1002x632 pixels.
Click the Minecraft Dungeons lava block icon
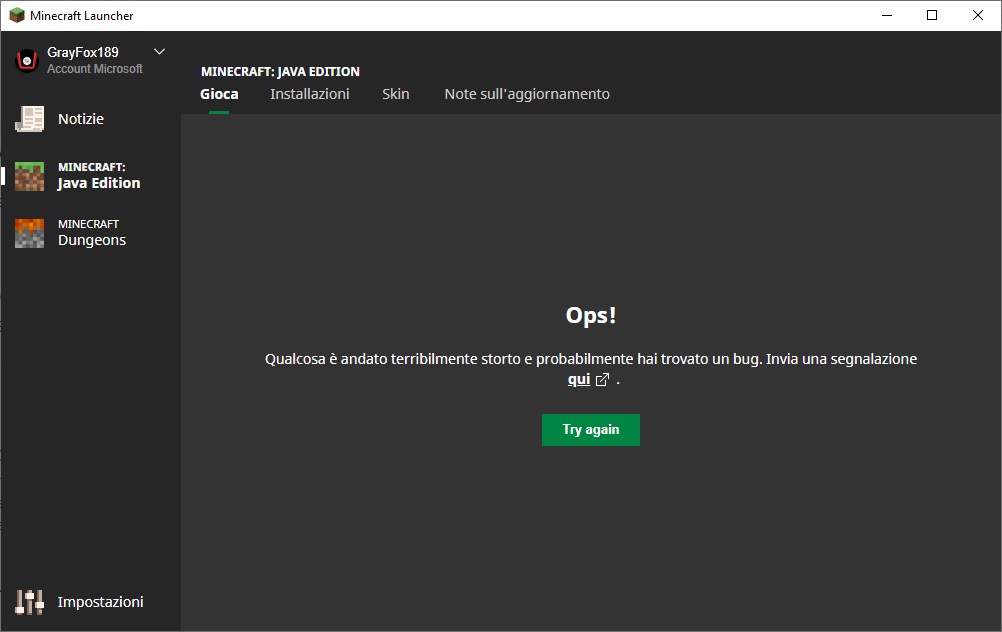click(29, 233)
